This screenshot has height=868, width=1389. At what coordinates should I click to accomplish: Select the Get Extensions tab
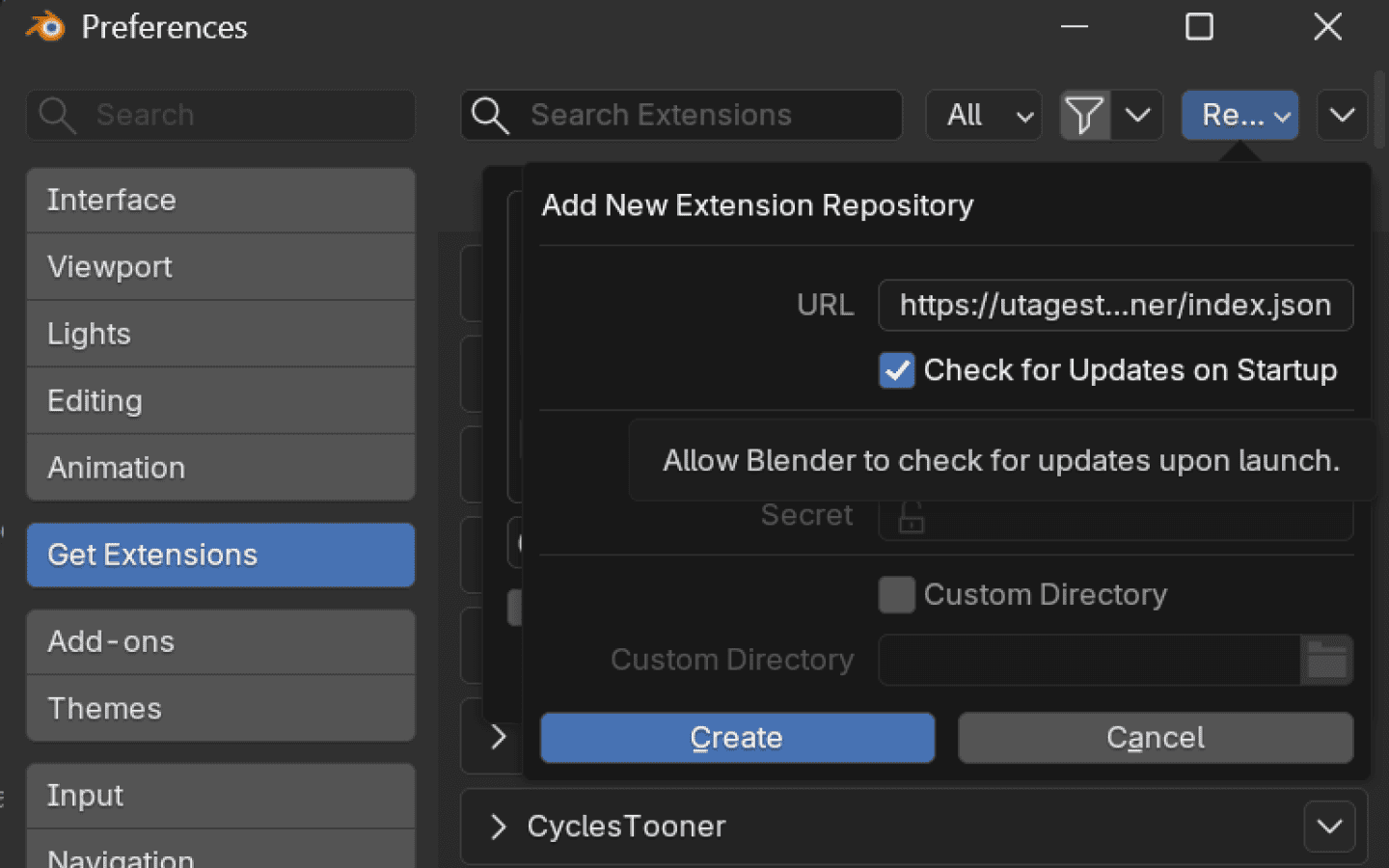221,555
